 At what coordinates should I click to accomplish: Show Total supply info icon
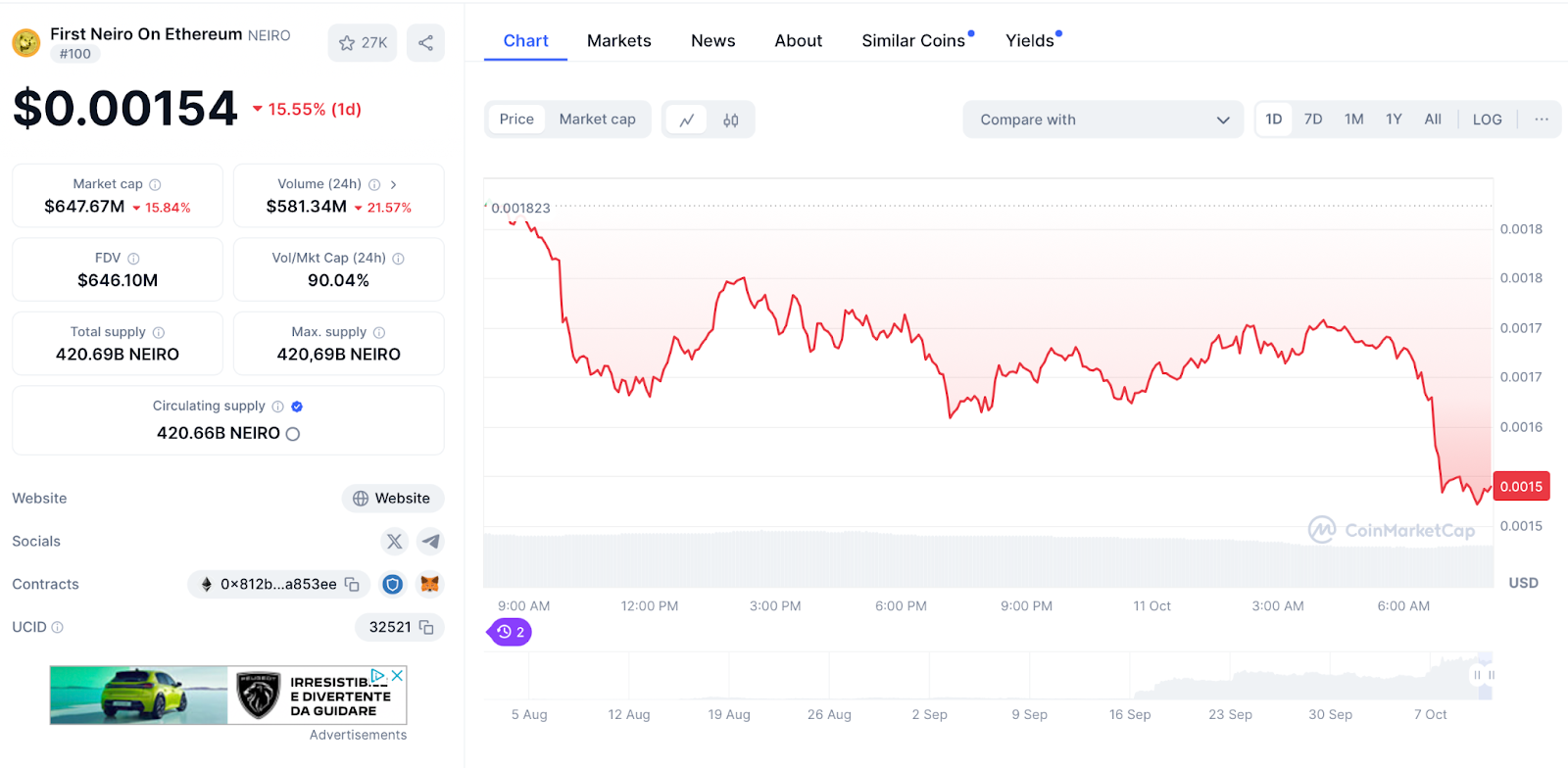[x=159, y=332]
